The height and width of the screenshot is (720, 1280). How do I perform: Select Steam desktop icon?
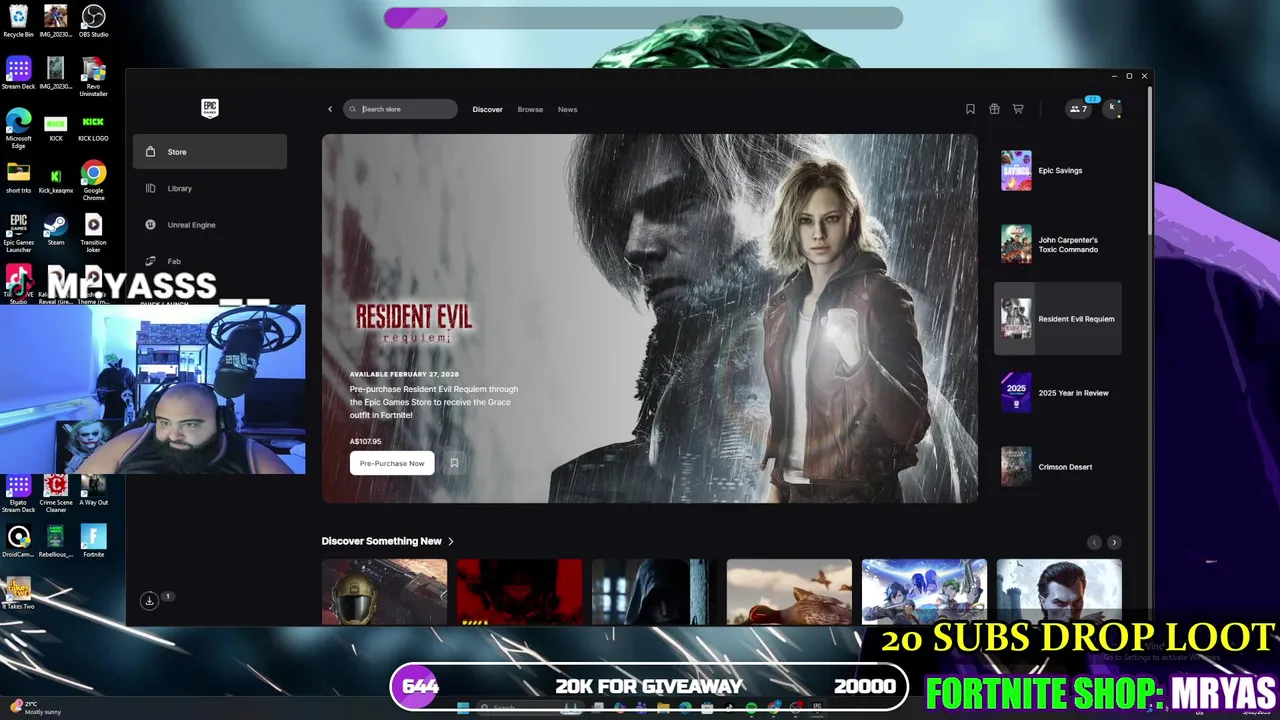tap(56, 229)
